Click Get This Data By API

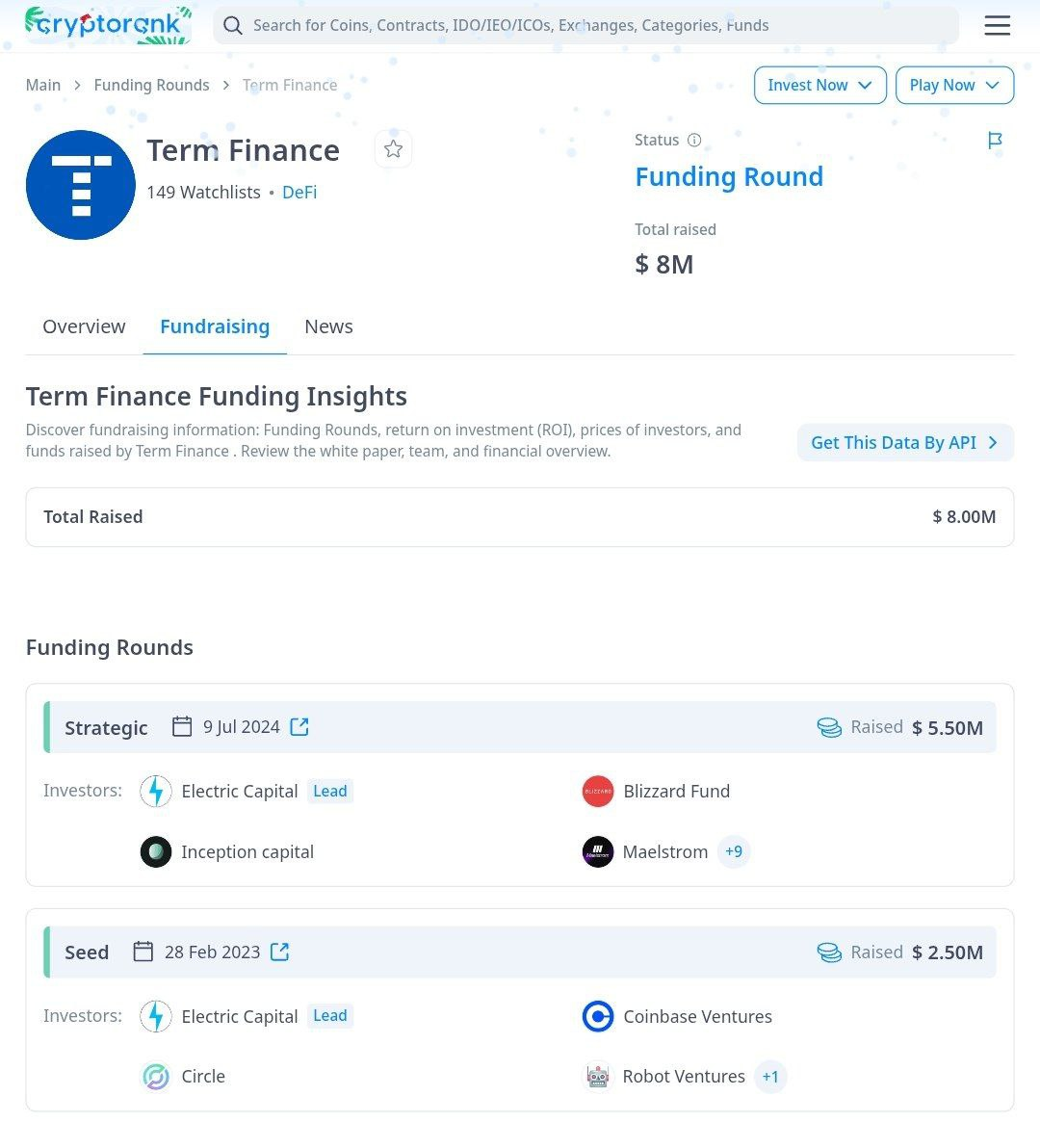tap(905, 443)
